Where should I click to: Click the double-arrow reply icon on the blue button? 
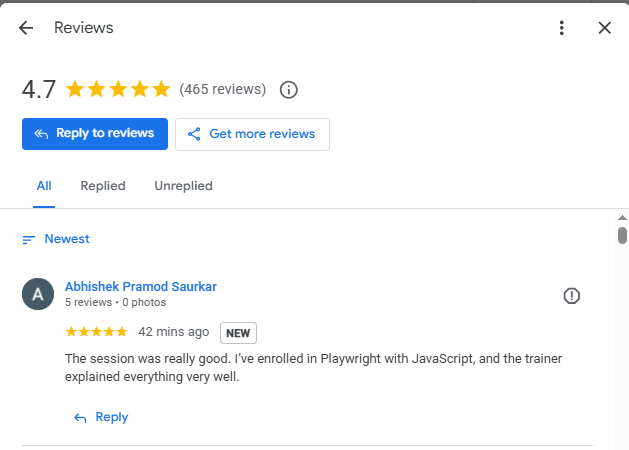(x=41, y=134)
